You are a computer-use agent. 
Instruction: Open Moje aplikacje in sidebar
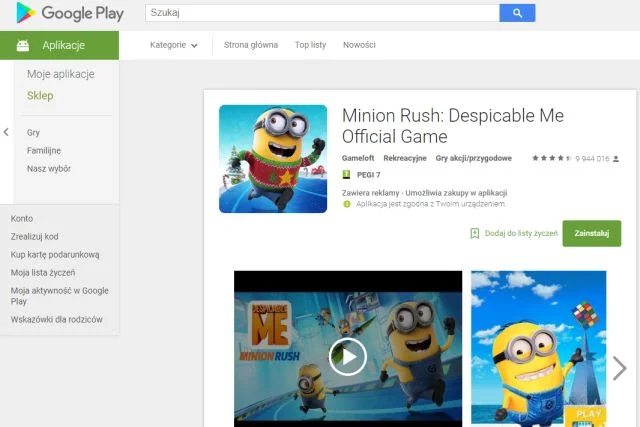pos(61,74)
